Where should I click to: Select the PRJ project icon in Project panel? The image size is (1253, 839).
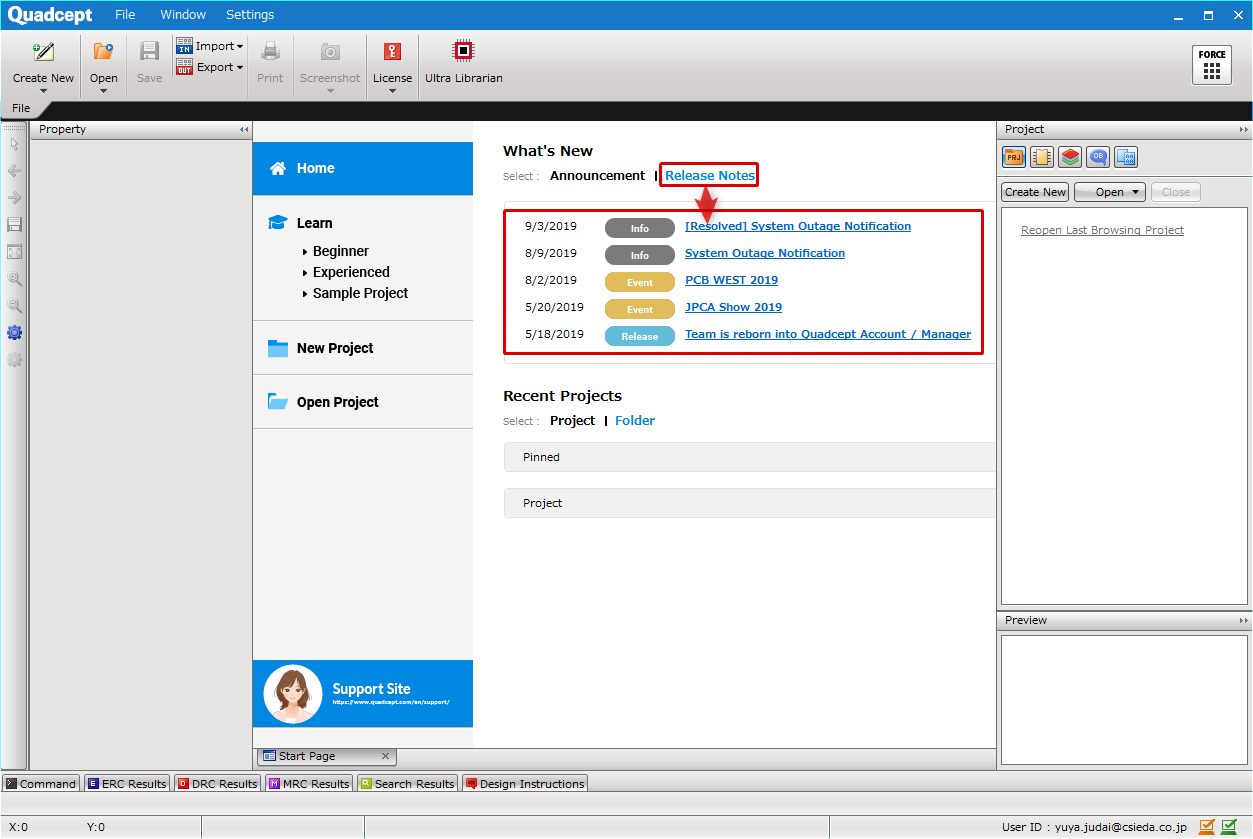(1014, 157)
